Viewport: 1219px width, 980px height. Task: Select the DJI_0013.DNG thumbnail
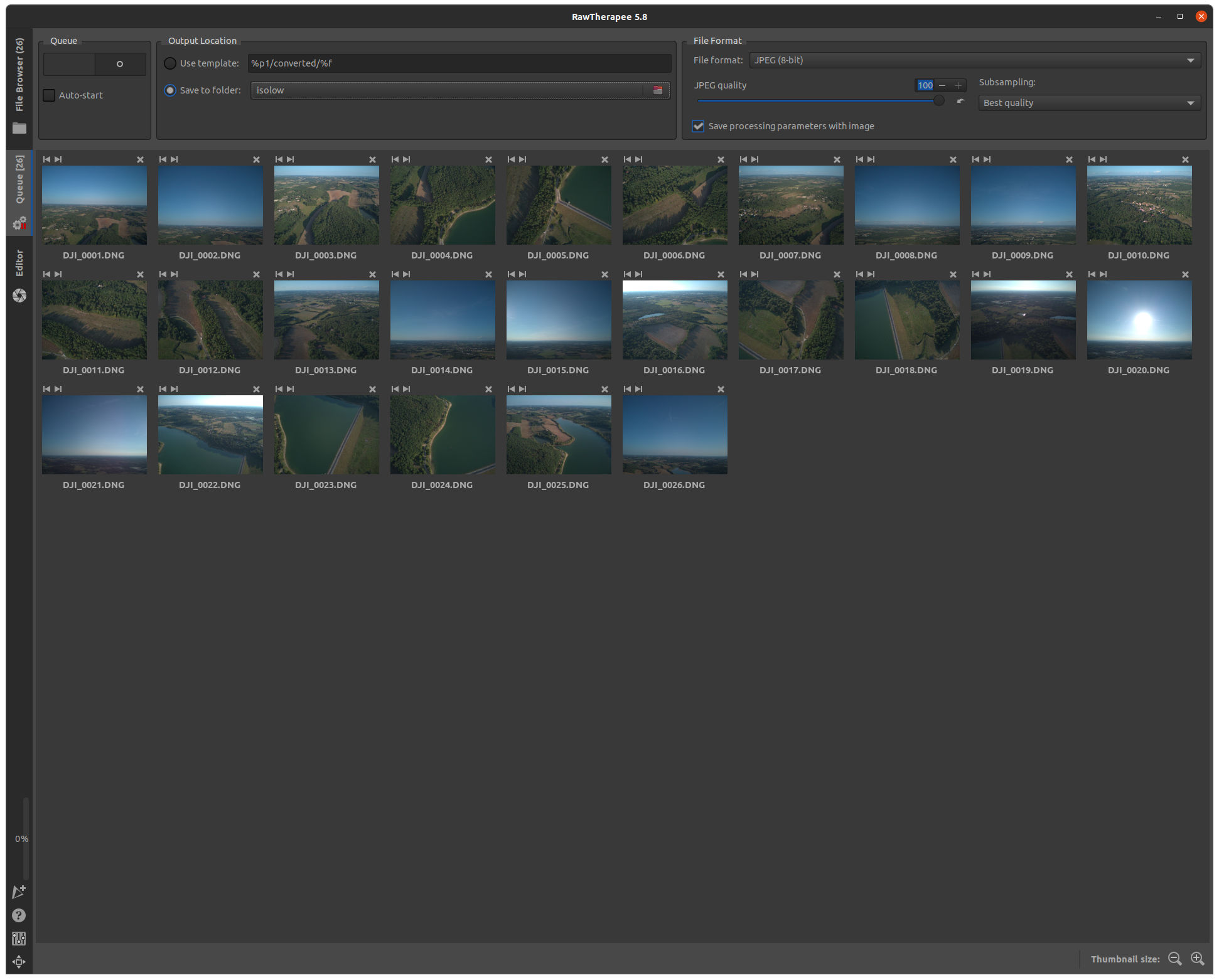pos(326,320)
